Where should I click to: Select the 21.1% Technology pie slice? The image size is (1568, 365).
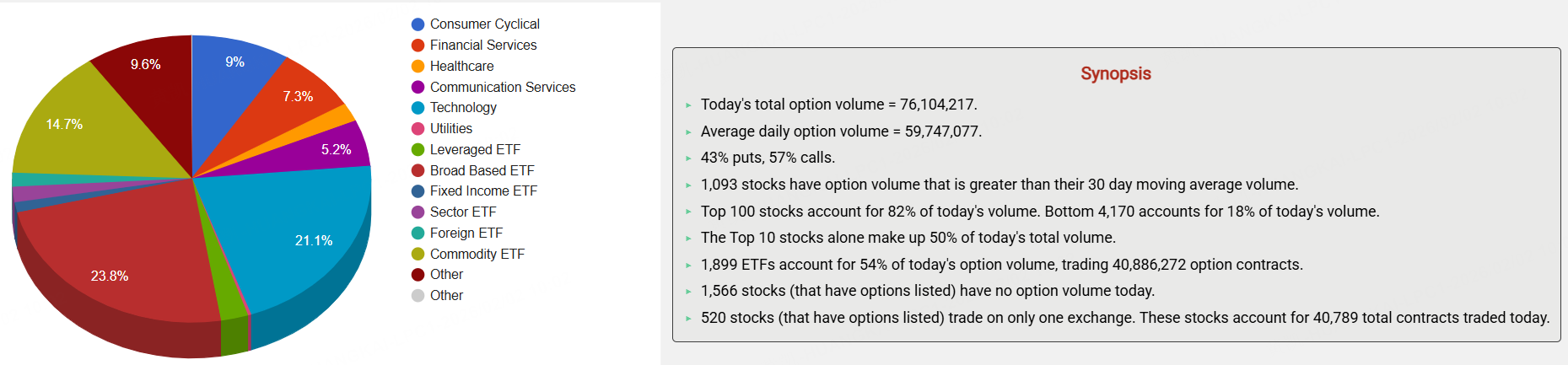point(304,228)
